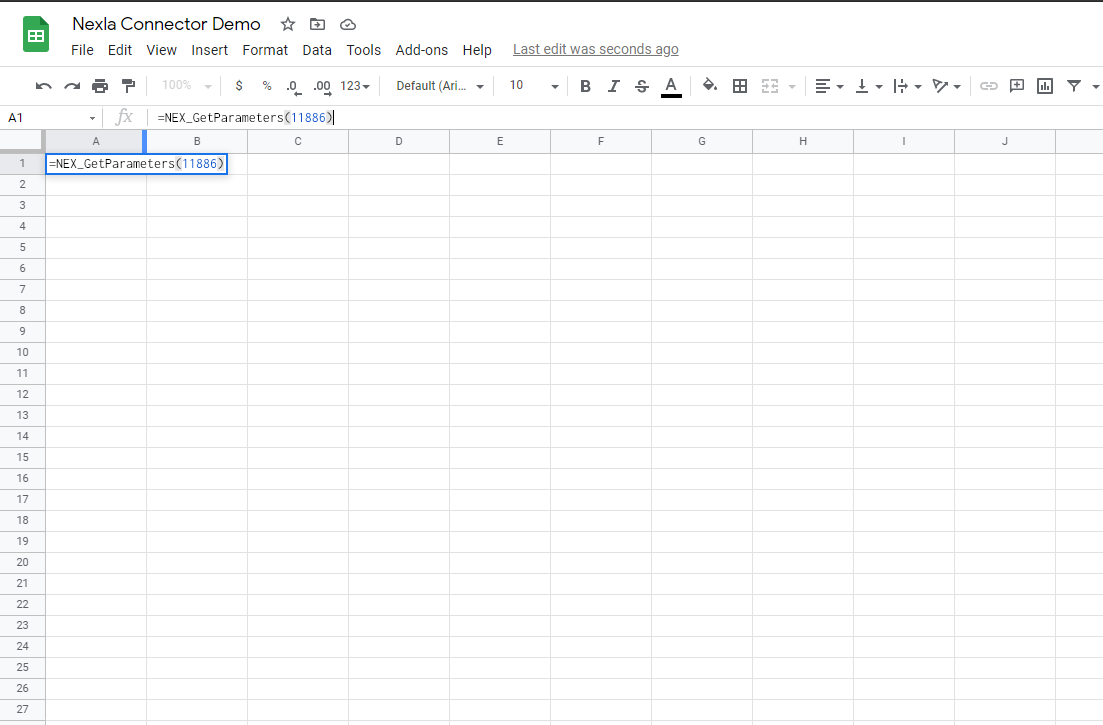Image resolution: width=1103 pixels, height=725 pixels.
Task: Open the File menu
Action: (x=82, y=50)
